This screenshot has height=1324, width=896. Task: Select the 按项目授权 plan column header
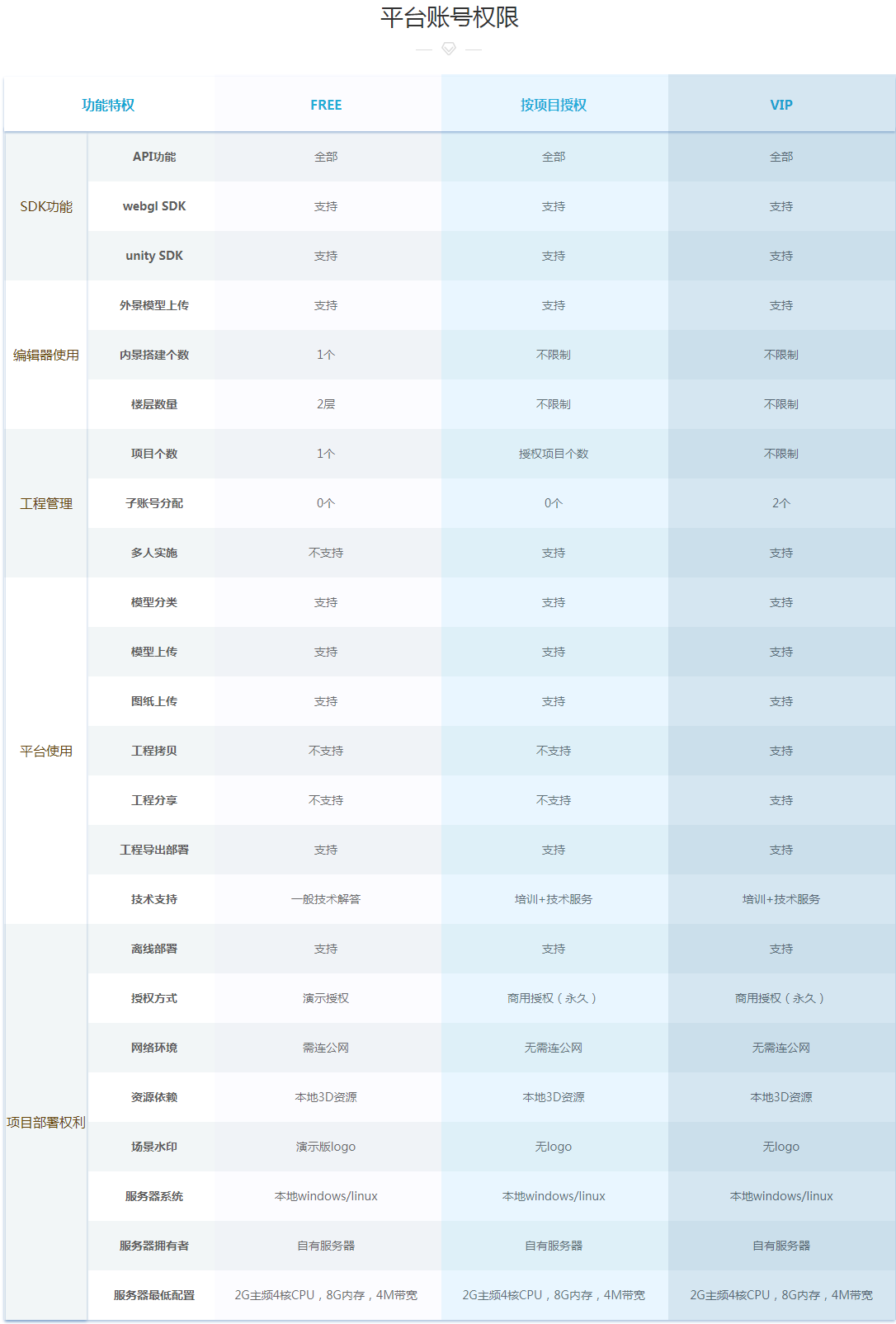pos(554,105)
